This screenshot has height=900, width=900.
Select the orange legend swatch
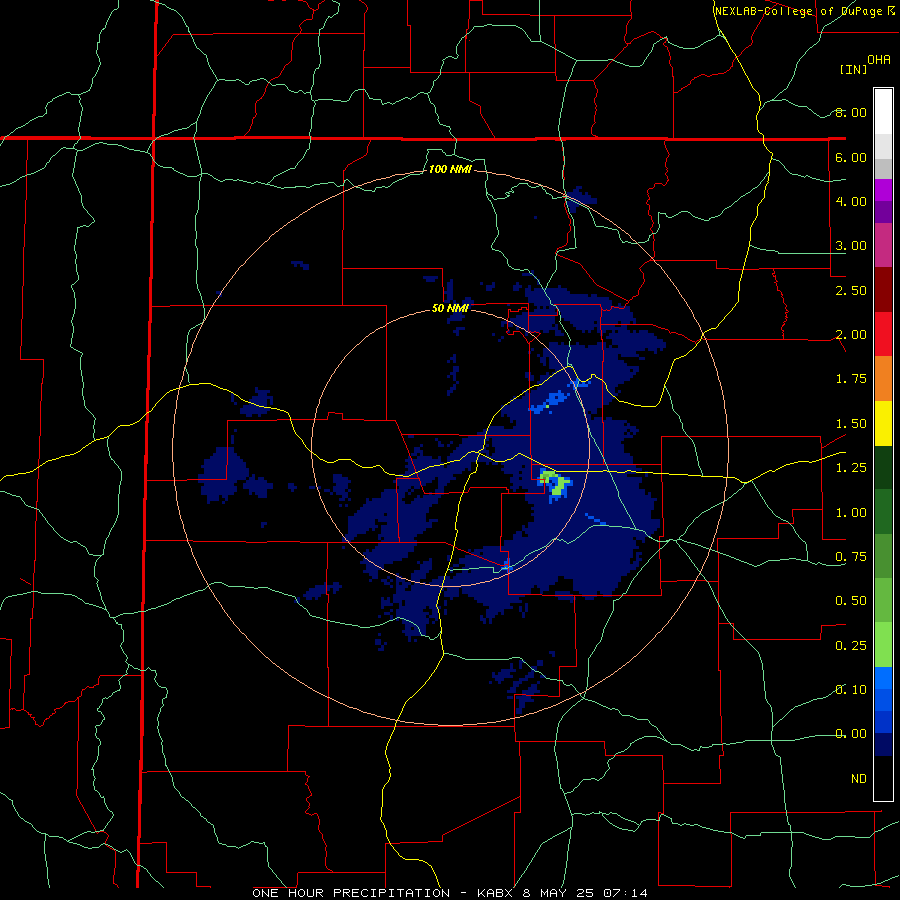[x=883, y=379]
